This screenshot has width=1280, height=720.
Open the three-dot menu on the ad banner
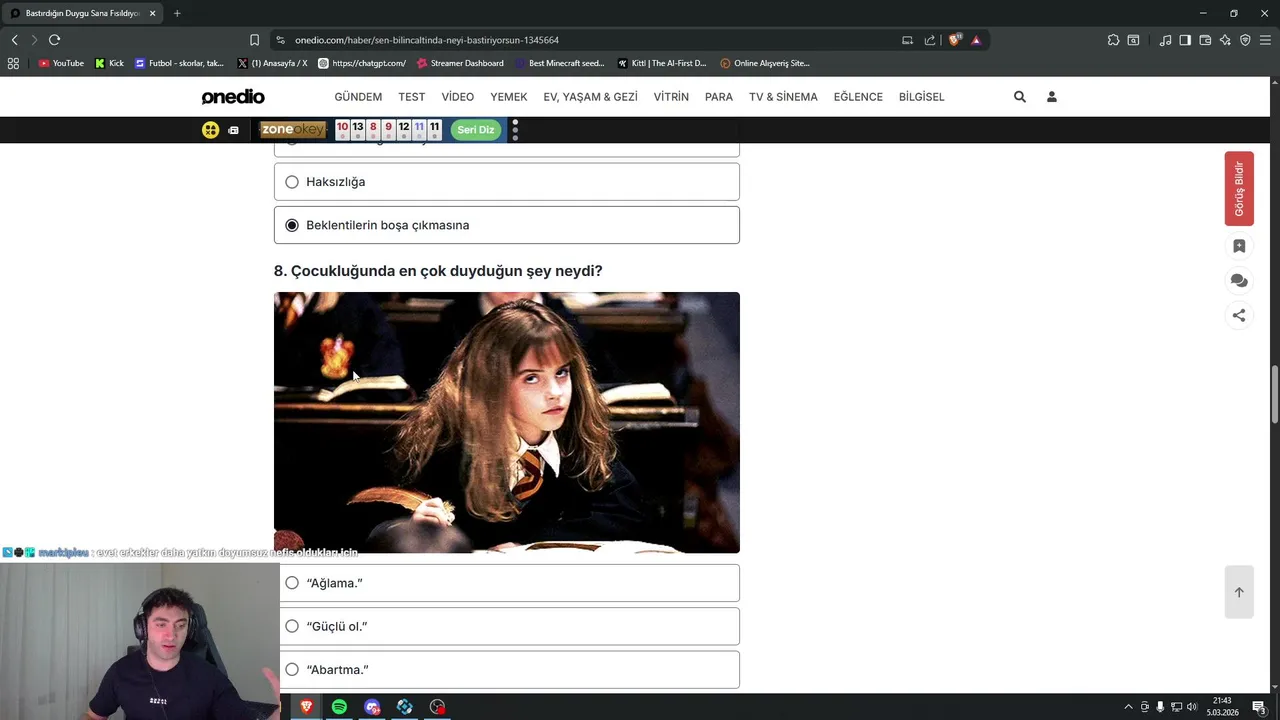515,130
